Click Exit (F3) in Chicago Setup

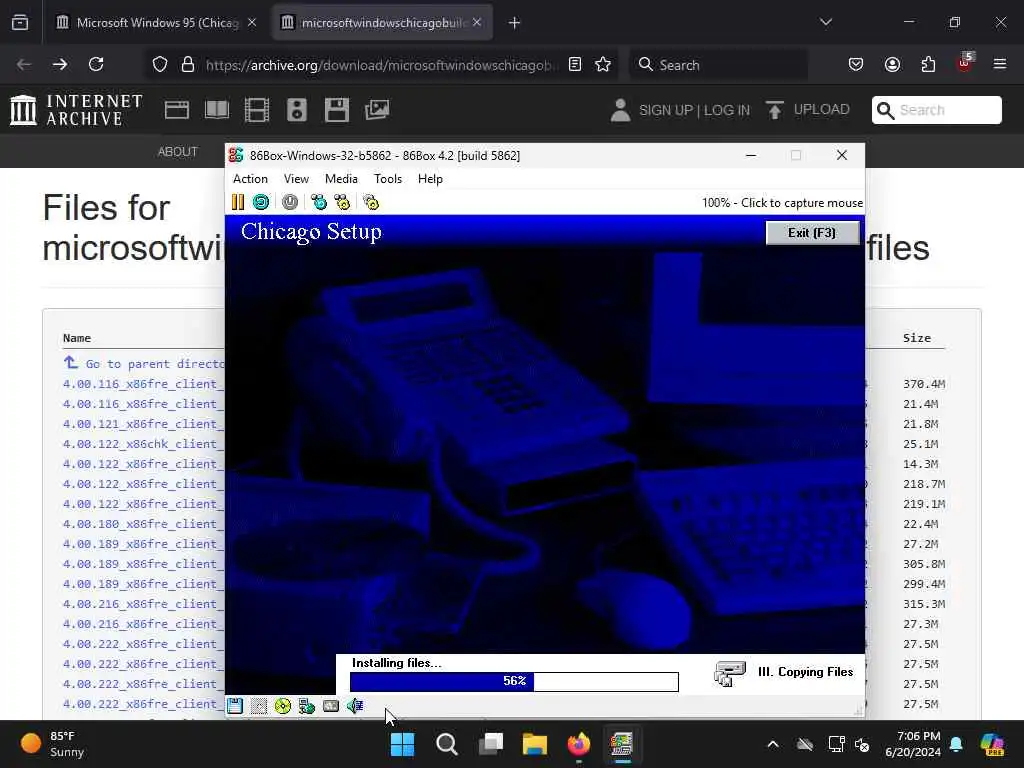[812, 232]
